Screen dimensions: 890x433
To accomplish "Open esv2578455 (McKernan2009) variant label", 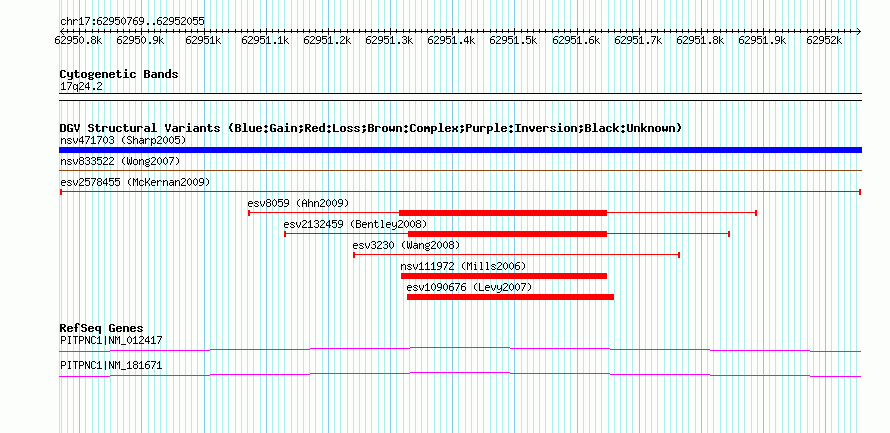I will [135, 182].
